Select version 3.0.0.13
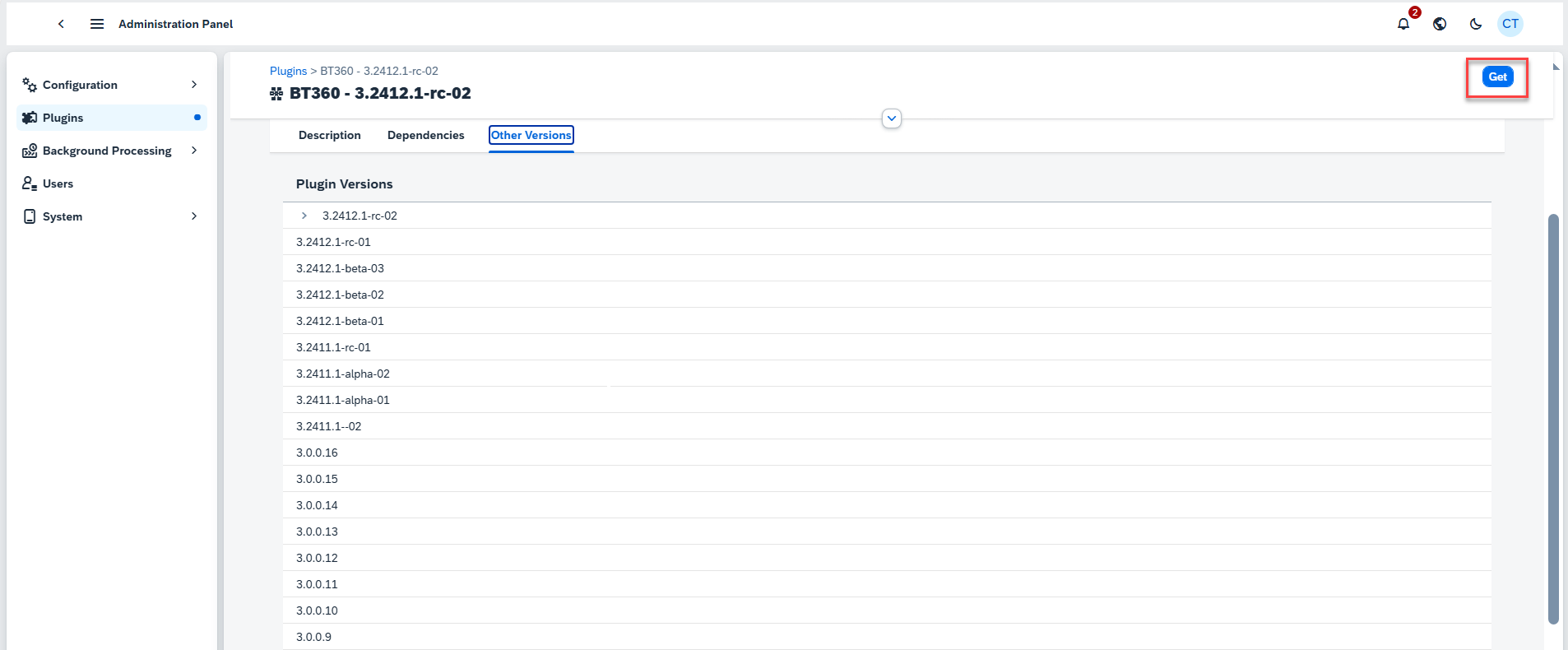1568x650 pixels. pos(887,532)
